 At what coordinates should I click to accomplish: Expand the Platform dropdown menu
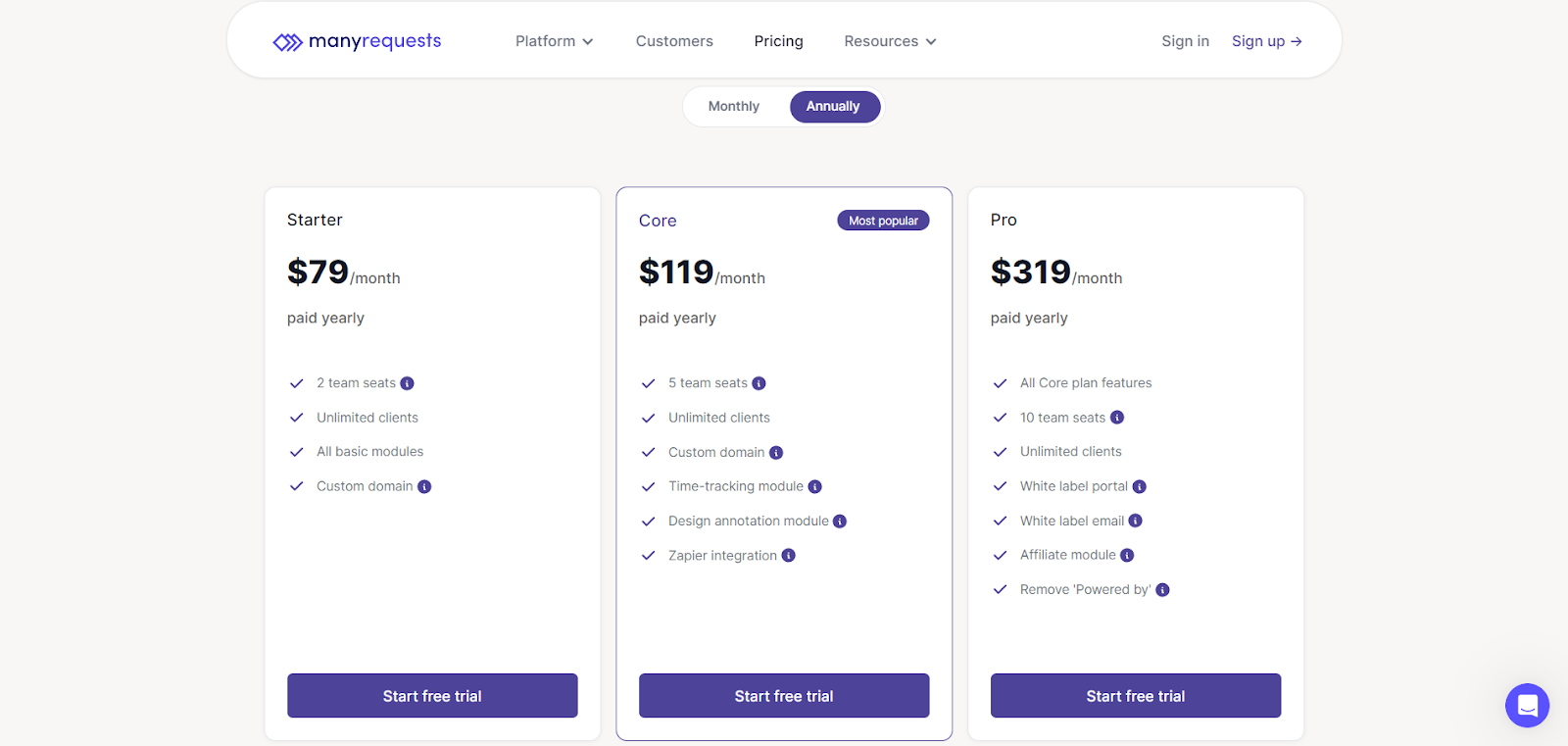pyautogui.click(x=554, y=41)
